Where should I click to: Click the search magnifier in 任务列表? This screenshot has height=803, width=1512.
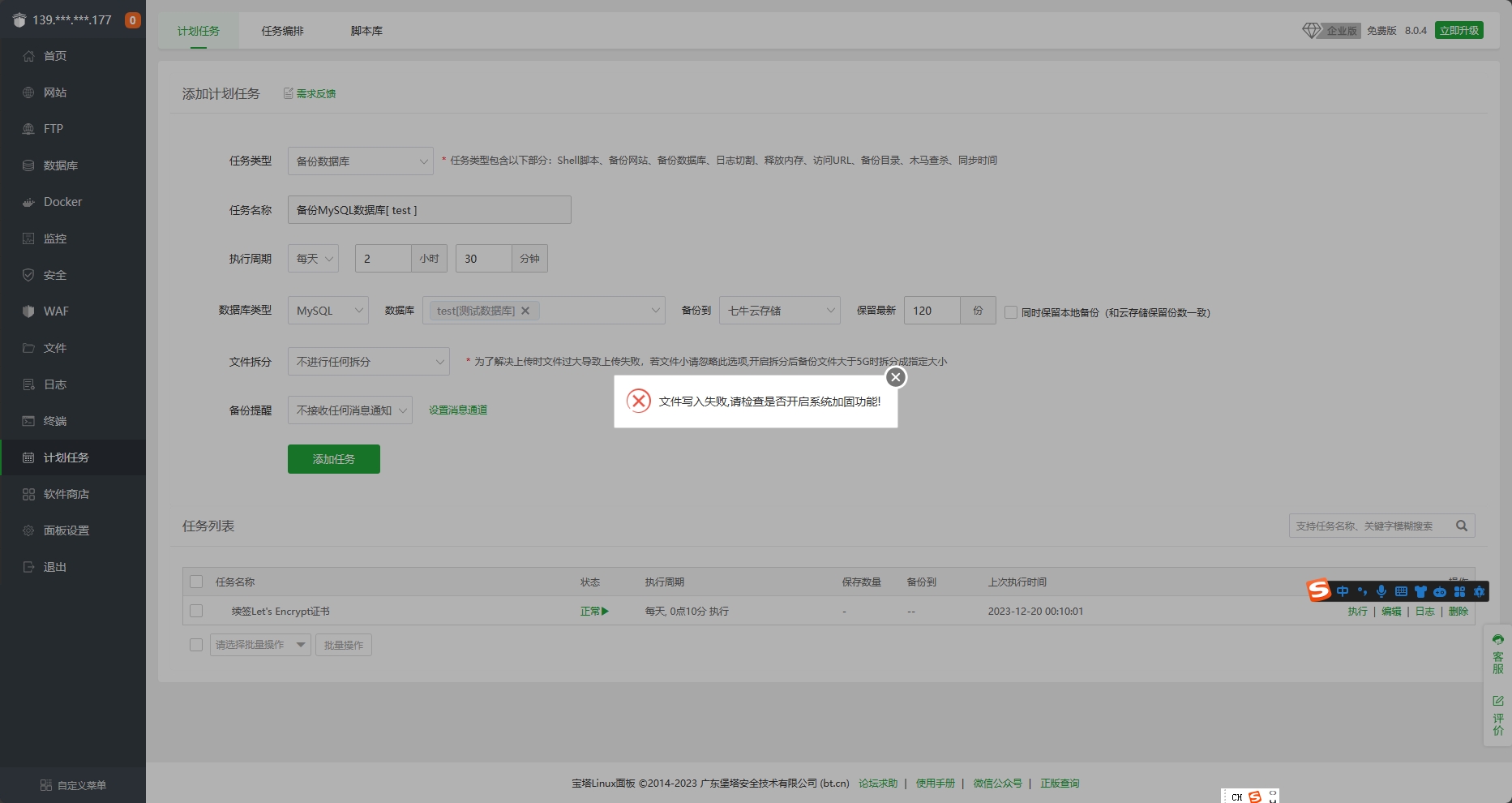pyautogui.click(x=1462, y=526)
